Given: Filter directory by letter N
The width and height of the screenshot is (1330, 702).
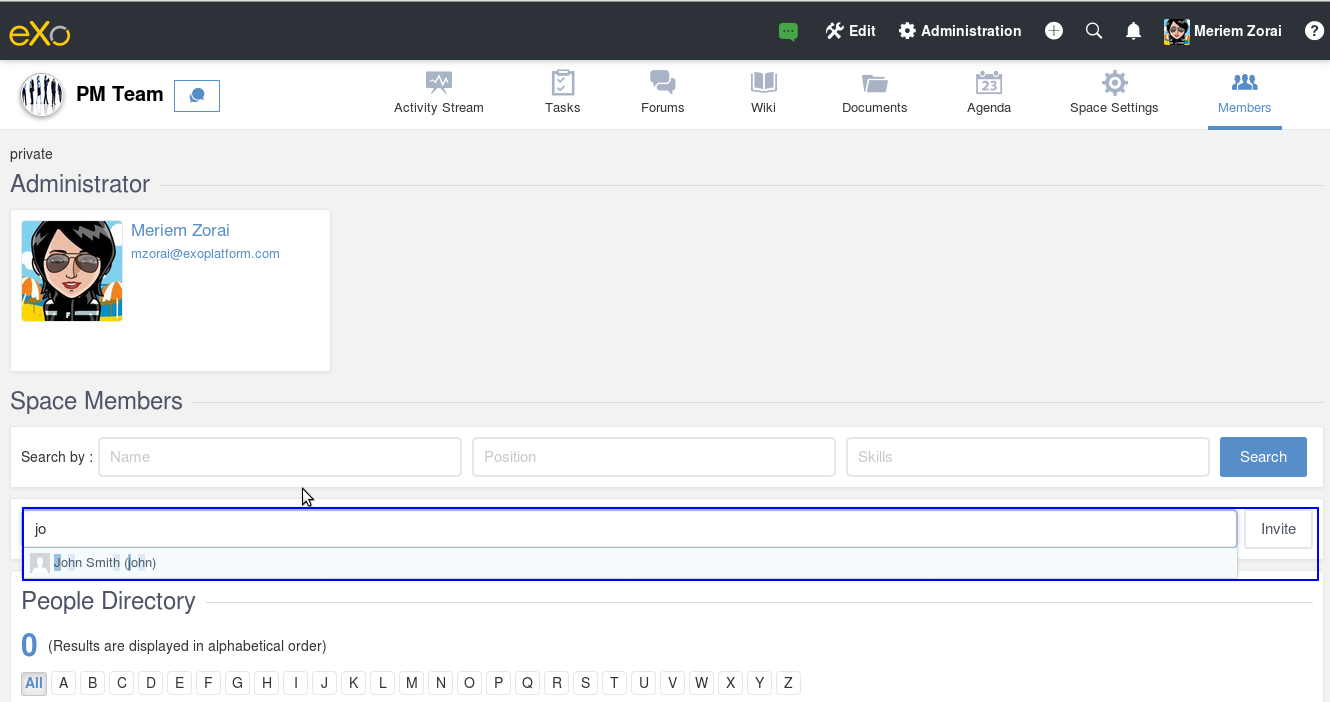Looking at the screenshot, I should 440,683.
